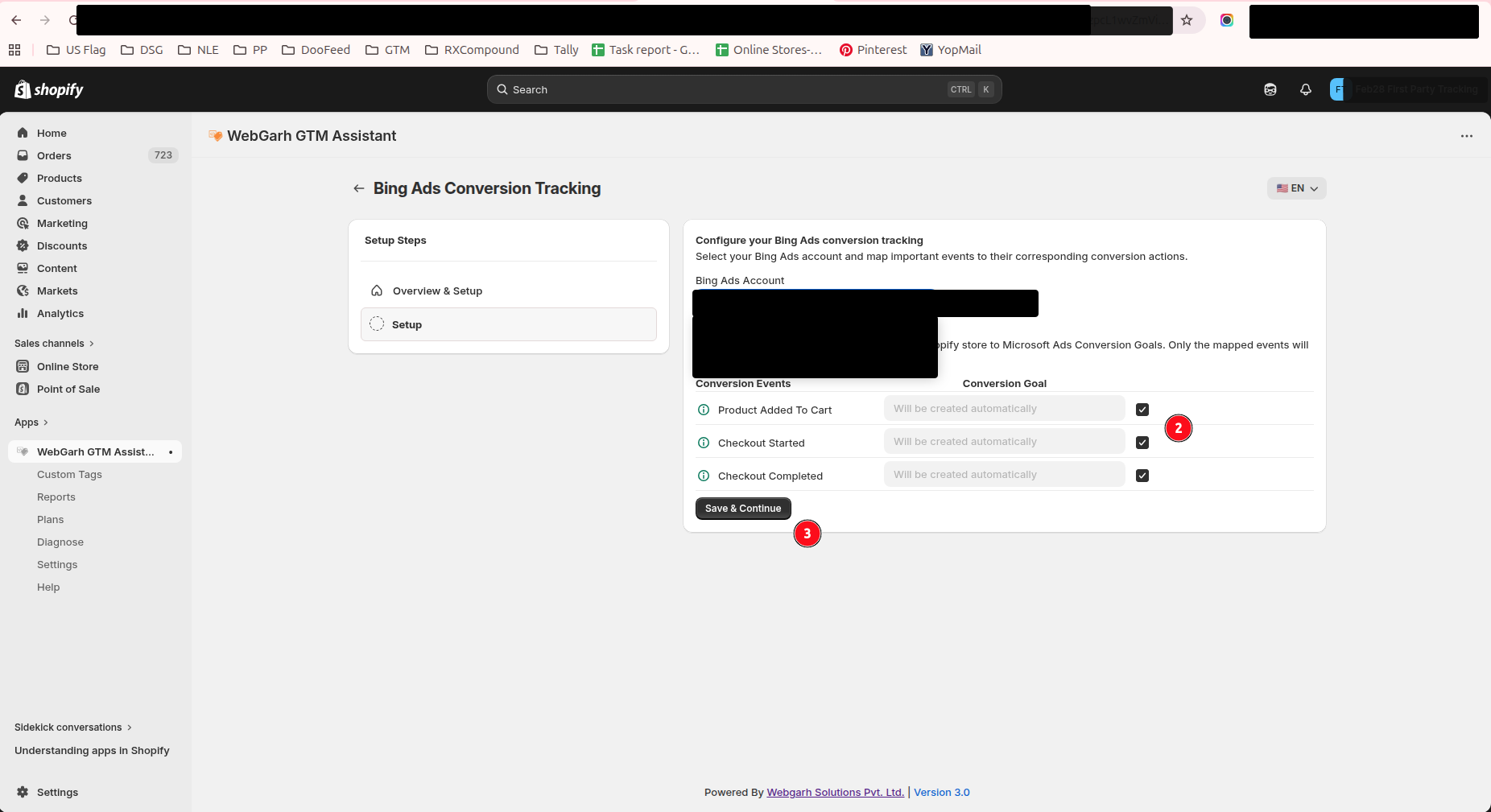The width and height of the screenshot is (1491, 812).
Task: Open GTM bookmark folder
Action: [387, 50]
